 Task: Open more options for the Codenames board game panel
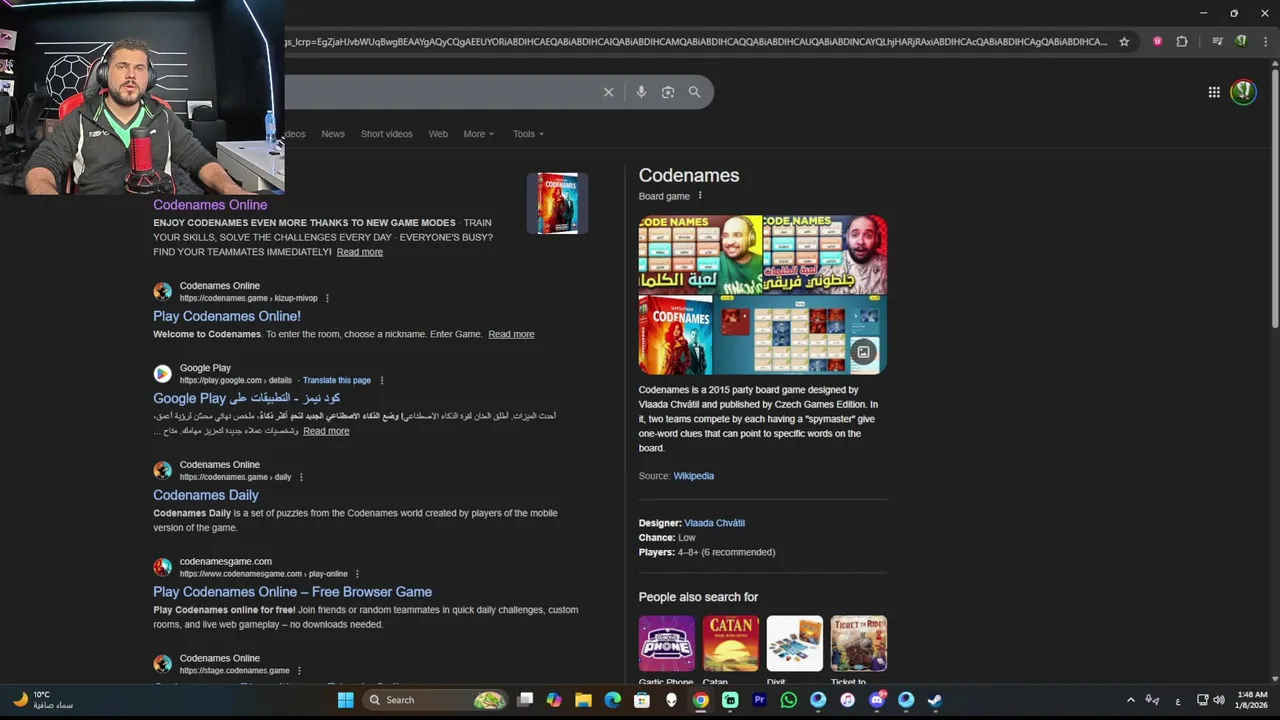700,196
